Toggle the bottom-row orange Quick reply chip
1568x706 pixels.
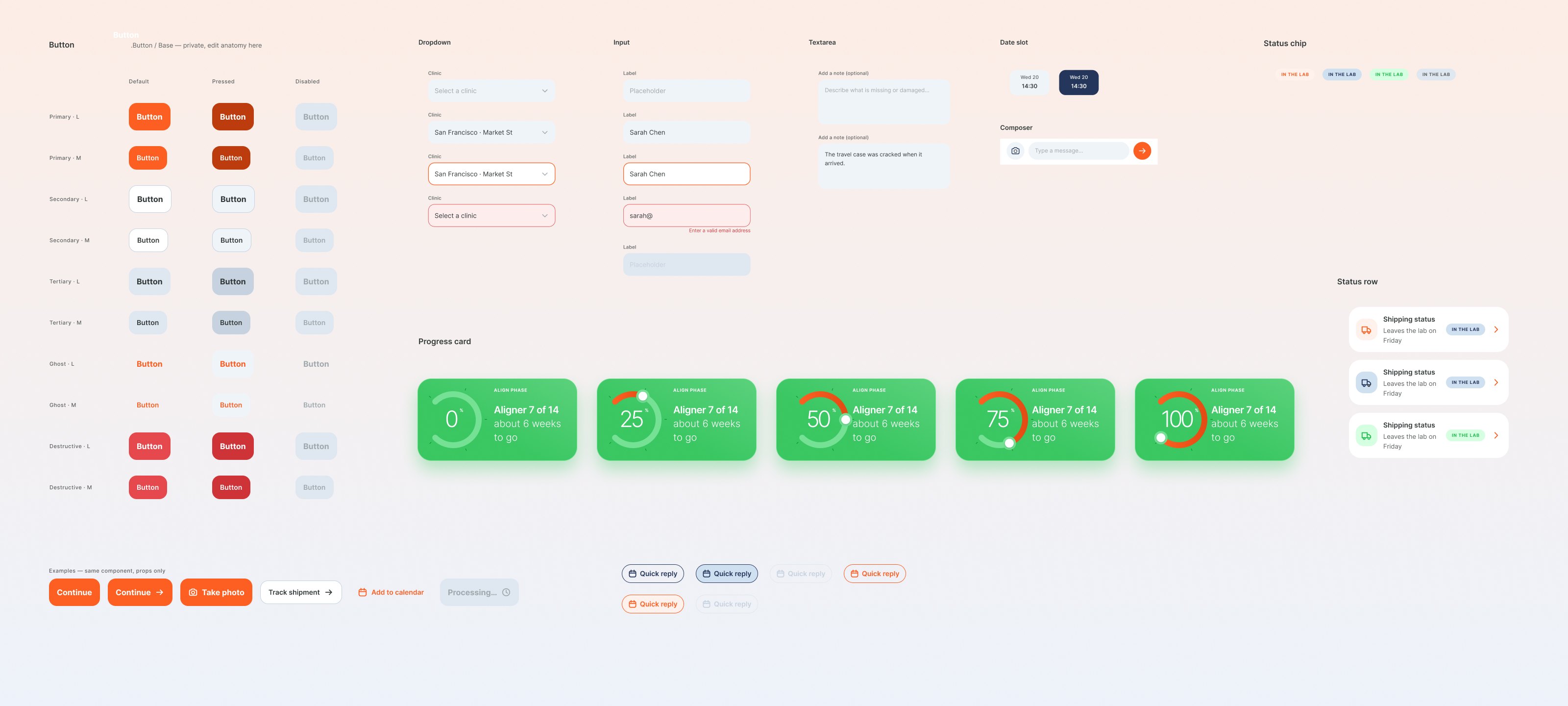click(653, 605)
